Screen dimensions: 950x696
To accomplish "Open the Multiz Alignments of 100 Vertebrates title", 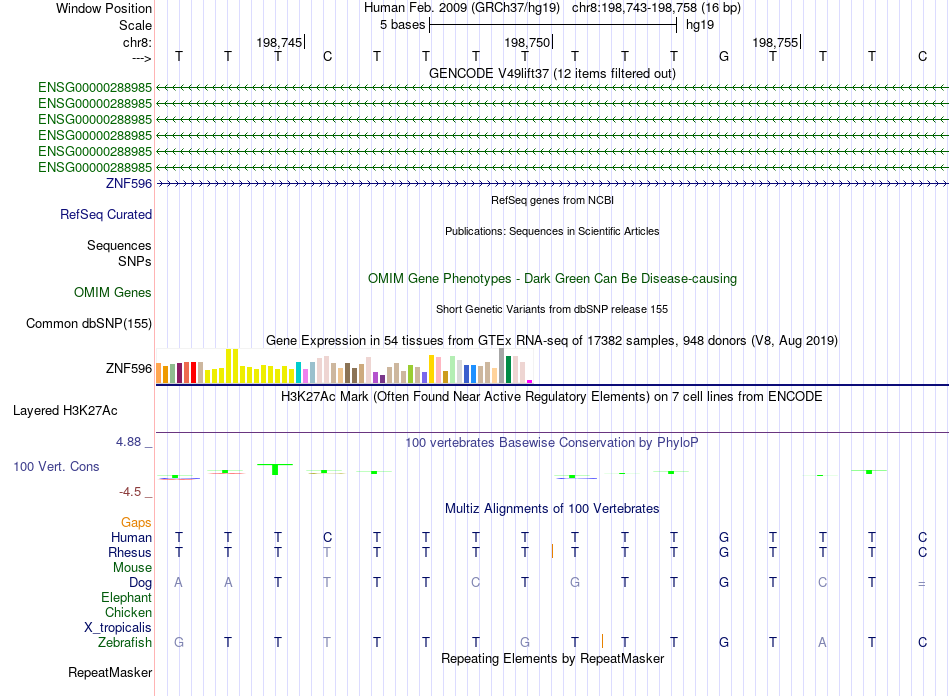I will (552, 509).
